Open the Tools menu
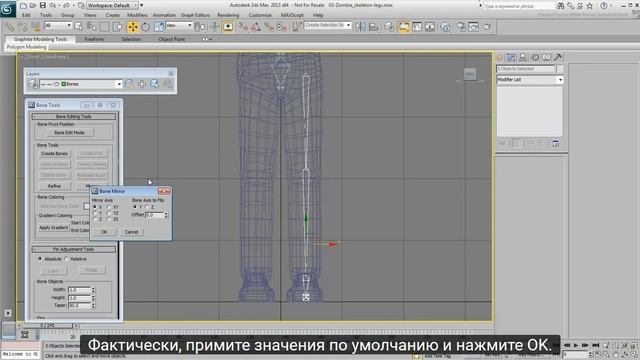Image resolution: width=640 pixels, height=360 pixels. tap(46, 15)
